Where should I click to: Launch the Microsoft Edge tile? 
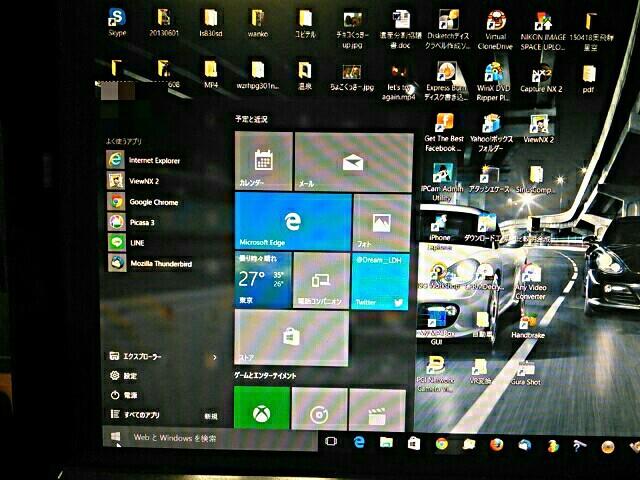click(x=293, y=221)
